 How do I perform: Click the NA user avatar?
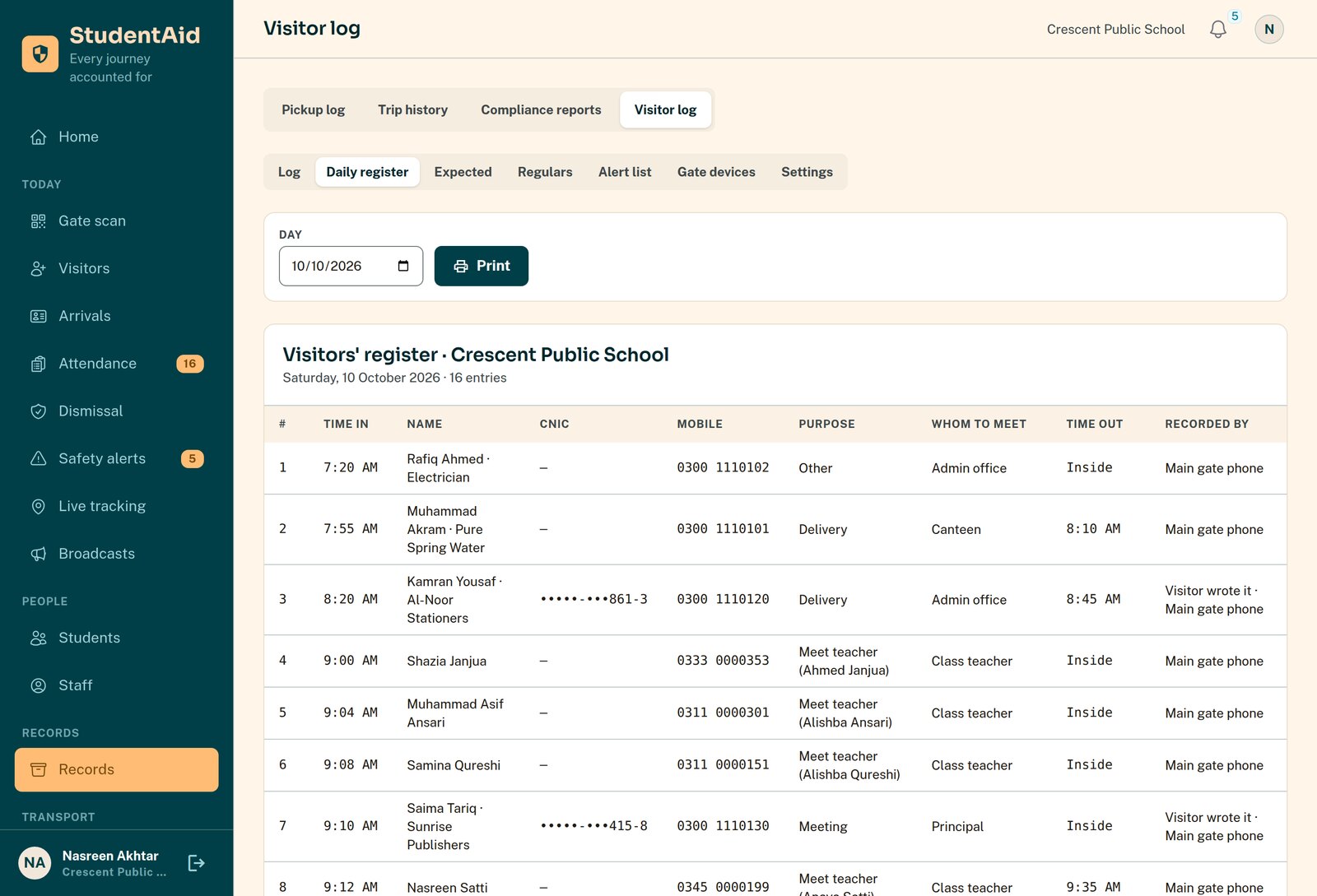(x=35, y=863)
